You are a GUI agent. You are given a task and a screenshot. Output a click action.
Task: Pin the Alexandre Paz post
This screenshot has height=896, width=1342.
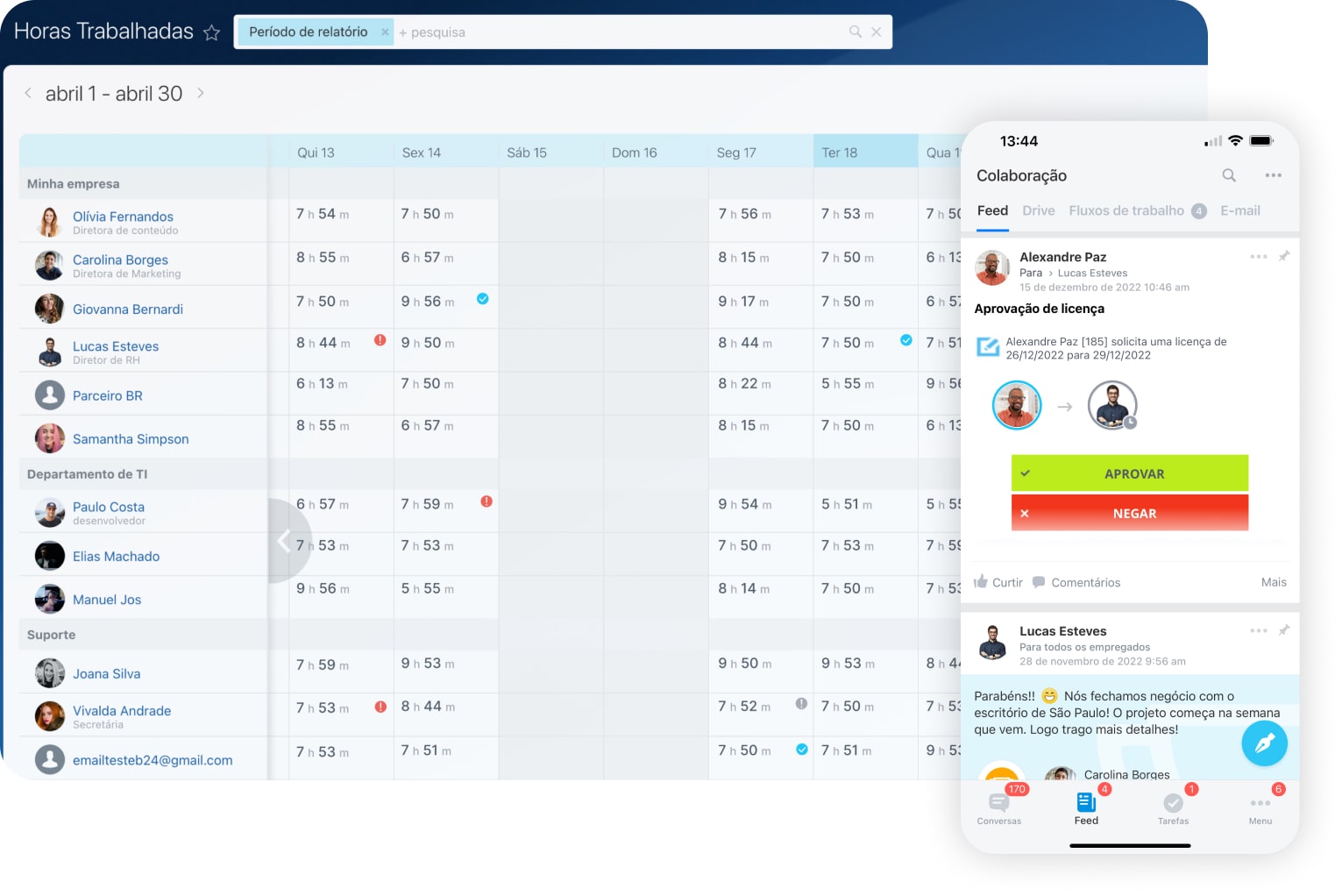tap(1283, 257)
